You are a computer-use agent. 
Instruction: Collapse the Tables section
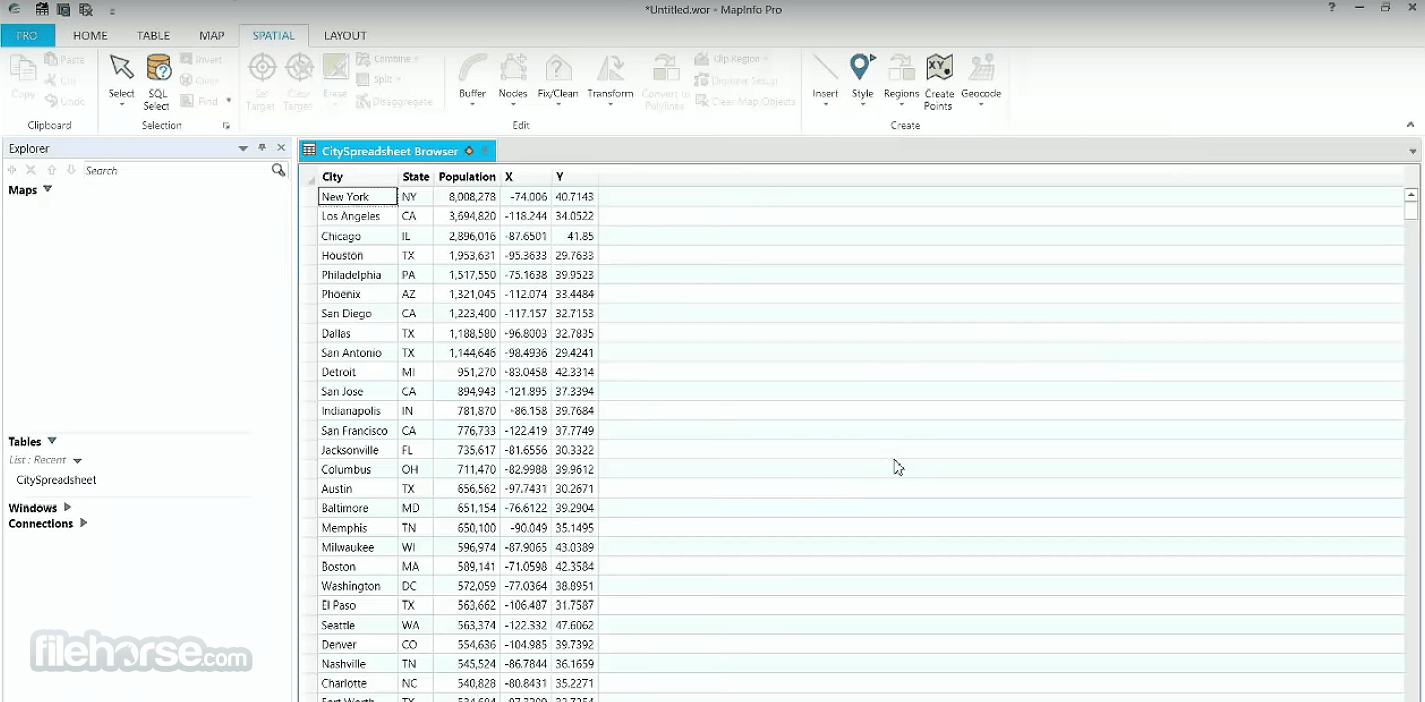[53, 441]
